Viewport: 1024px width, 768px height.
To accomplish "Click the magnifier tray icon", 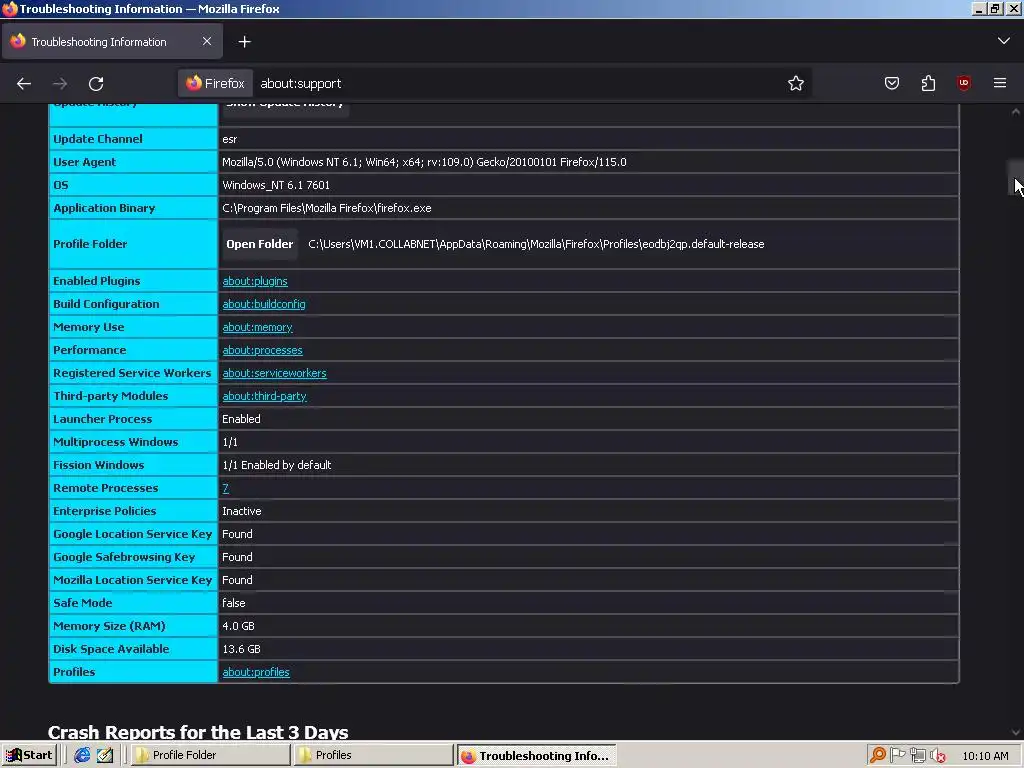I will click(878, 756).
